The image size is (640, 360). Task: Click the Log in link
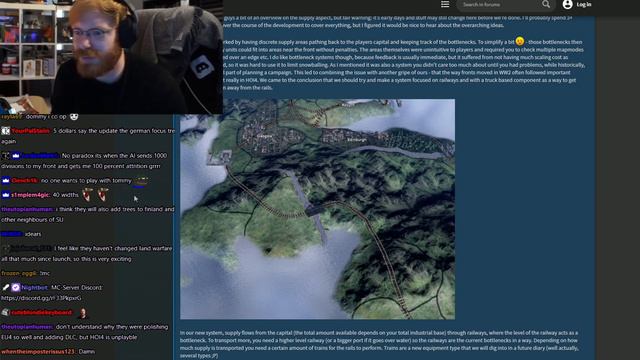point(584,4)
